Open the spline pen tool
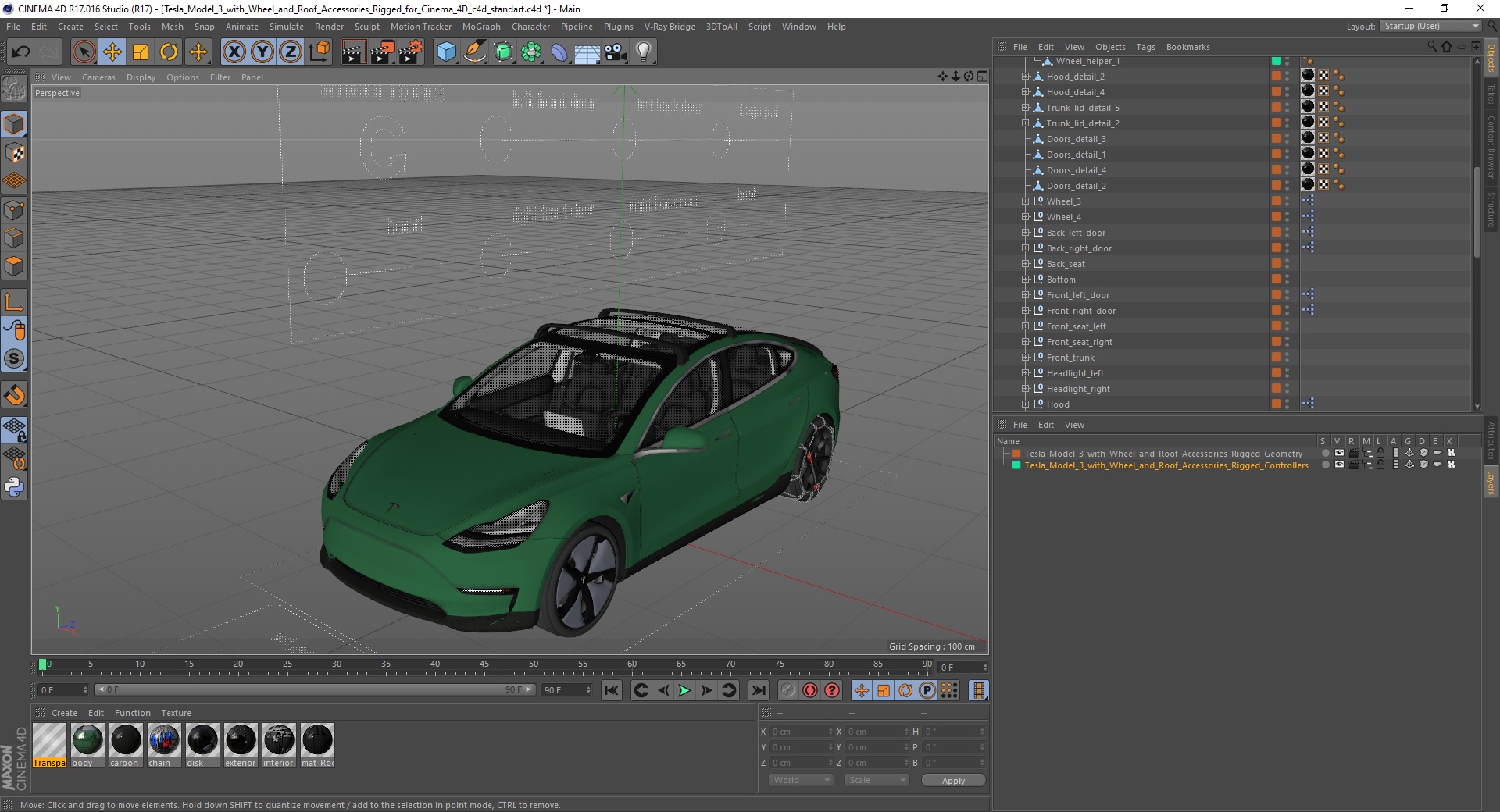 [x=474, y=52]
